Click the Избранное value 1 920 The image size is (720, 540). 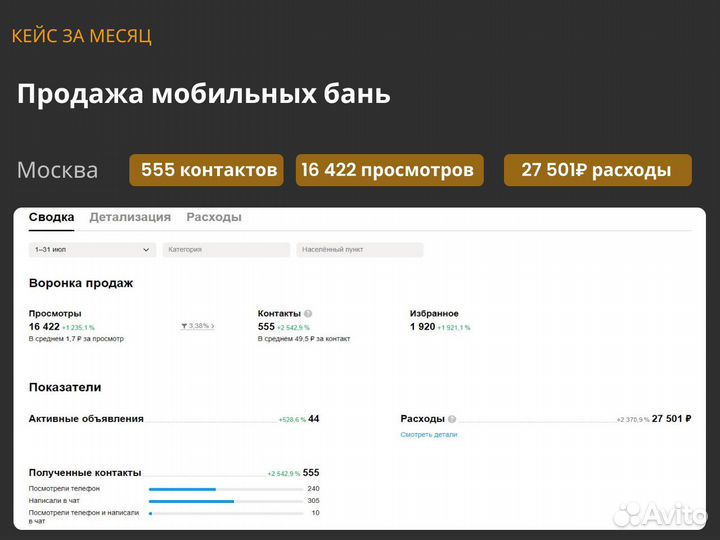point(422,326)
